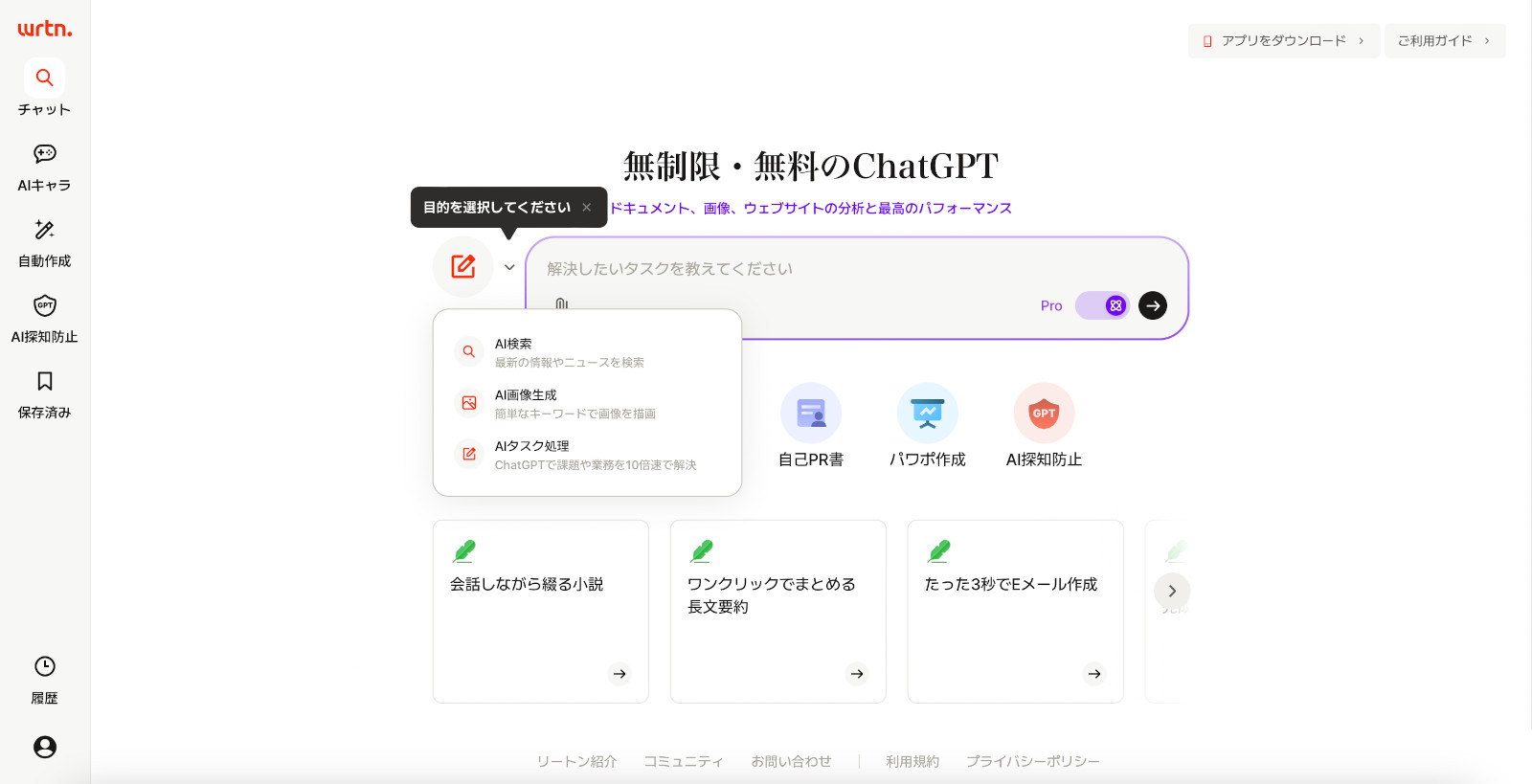Select AI検索 from the dropdown menu
This screenshot has height=784, width=1532.
(587, 352)
